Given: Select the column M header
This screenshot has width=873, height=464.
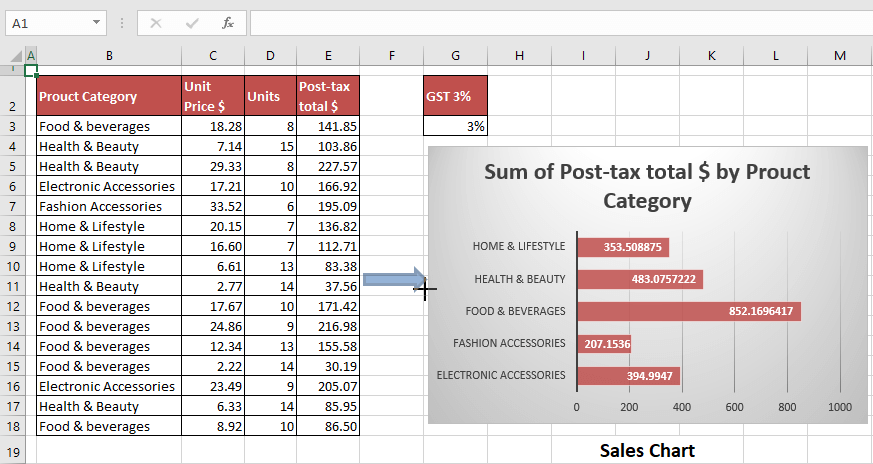Looking at the screenshot, I should tap(839, 55).
